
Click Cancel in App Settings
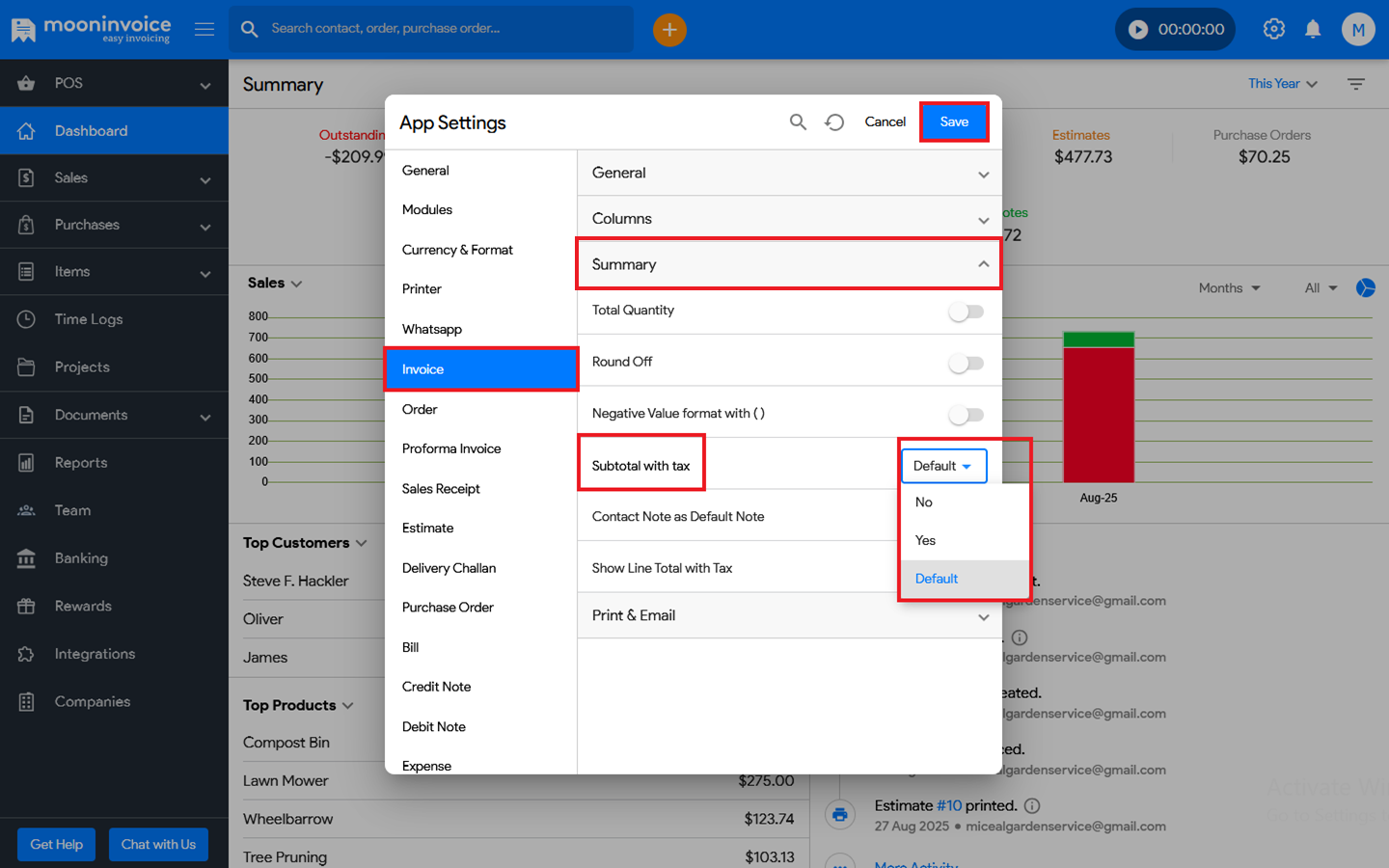tap(885, 122)
